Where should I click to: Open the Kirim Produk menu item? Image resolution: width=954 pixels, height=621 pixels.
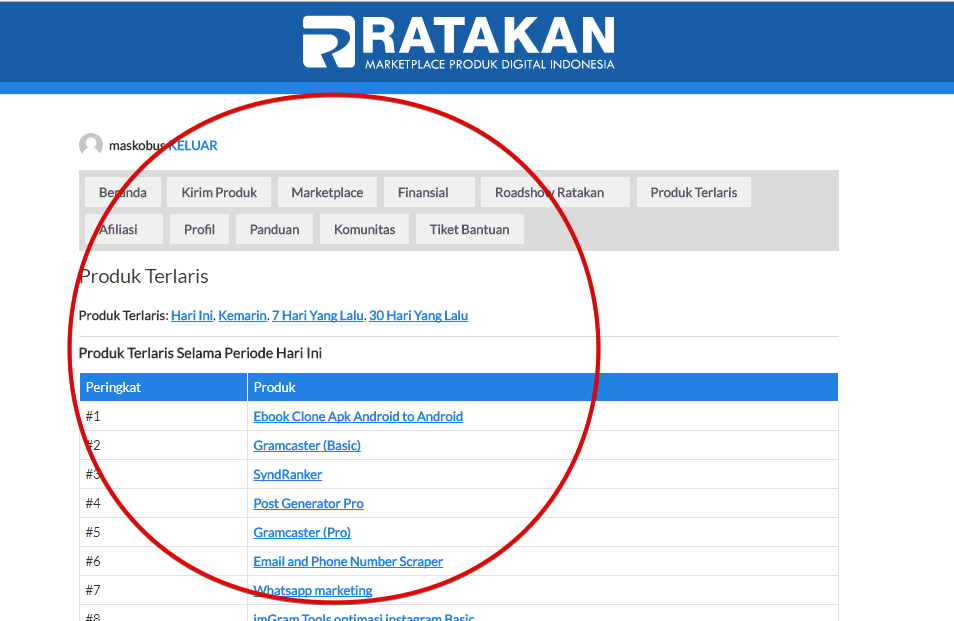(219, 192)
